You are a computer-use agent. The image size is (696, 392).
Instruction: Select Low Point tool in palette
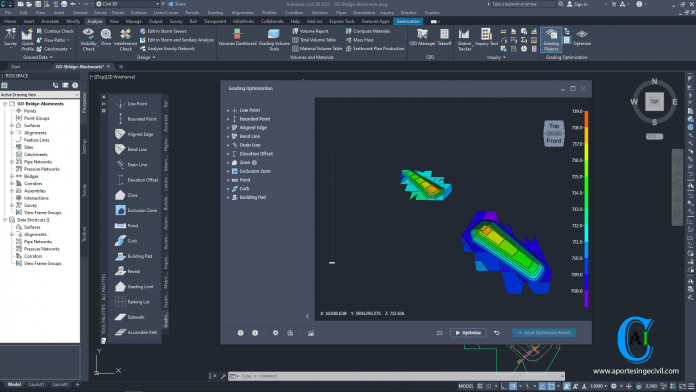point(131,104)
